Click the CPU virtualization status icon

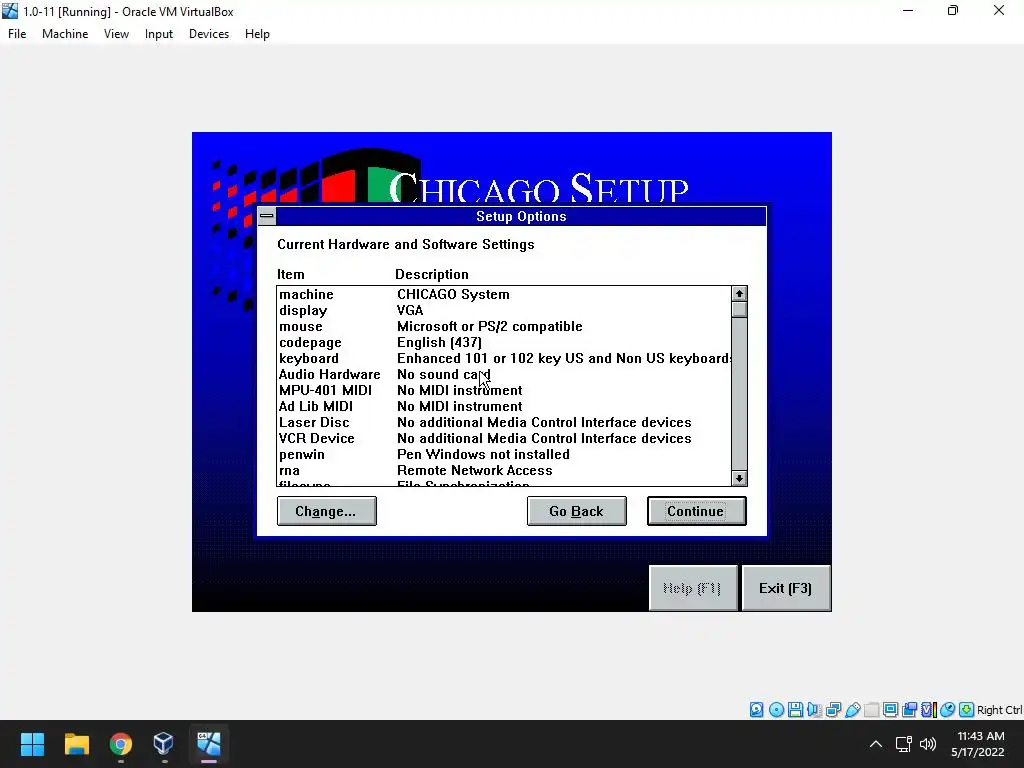pos(929,709)
